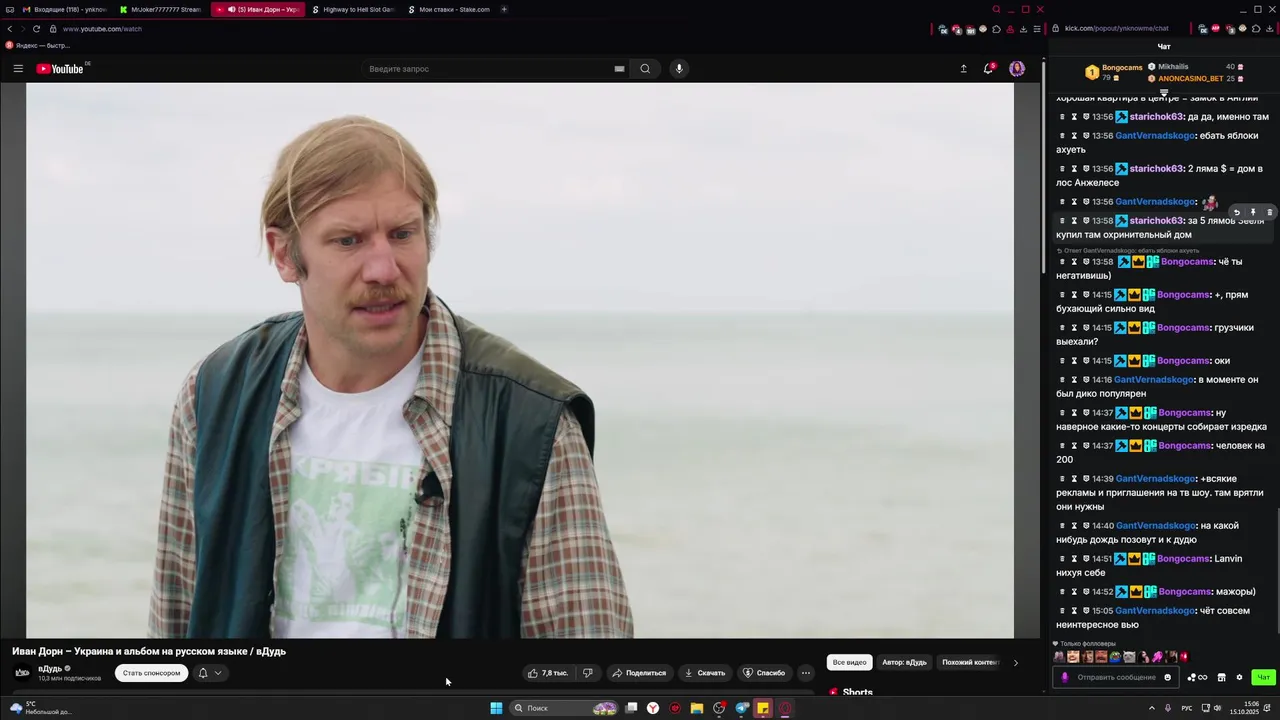Image resolution: width=1280 pixels, height=720 pixels.
Task: Open the вДудь channel avatar
Action: coord(22,672)
